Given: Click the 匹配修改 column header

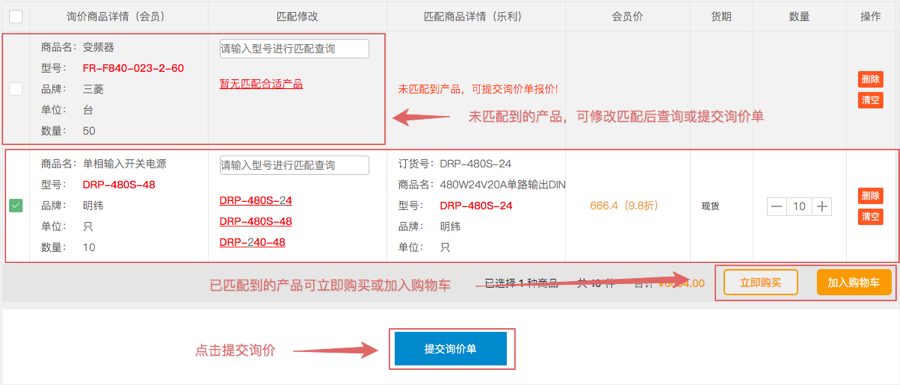Looking at the screenshot, I should (297, 17).
